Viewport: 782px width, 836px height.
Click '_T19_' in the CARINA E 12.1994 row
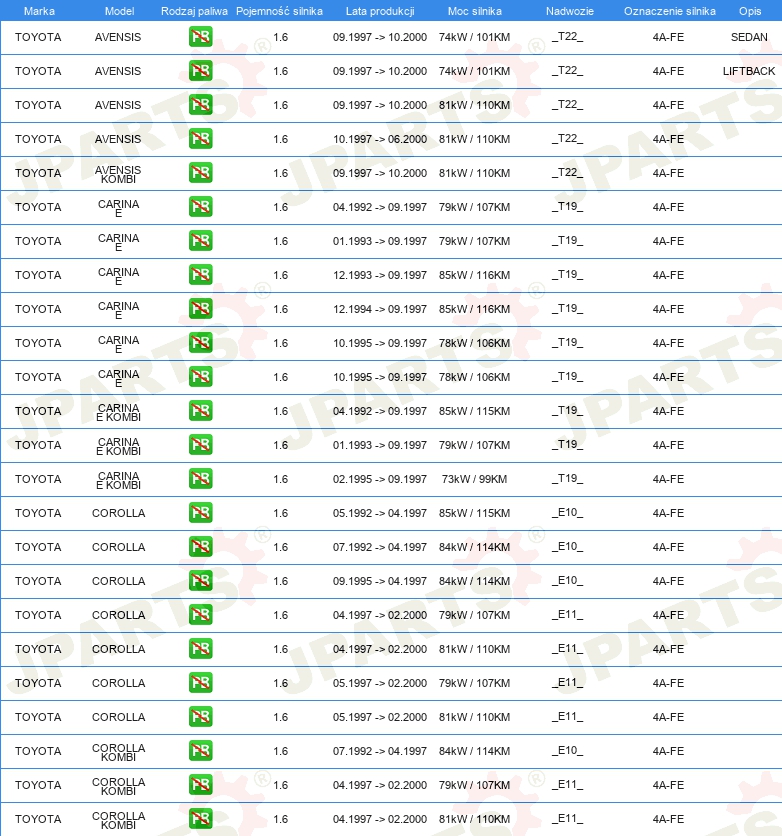tap(567, 309)
